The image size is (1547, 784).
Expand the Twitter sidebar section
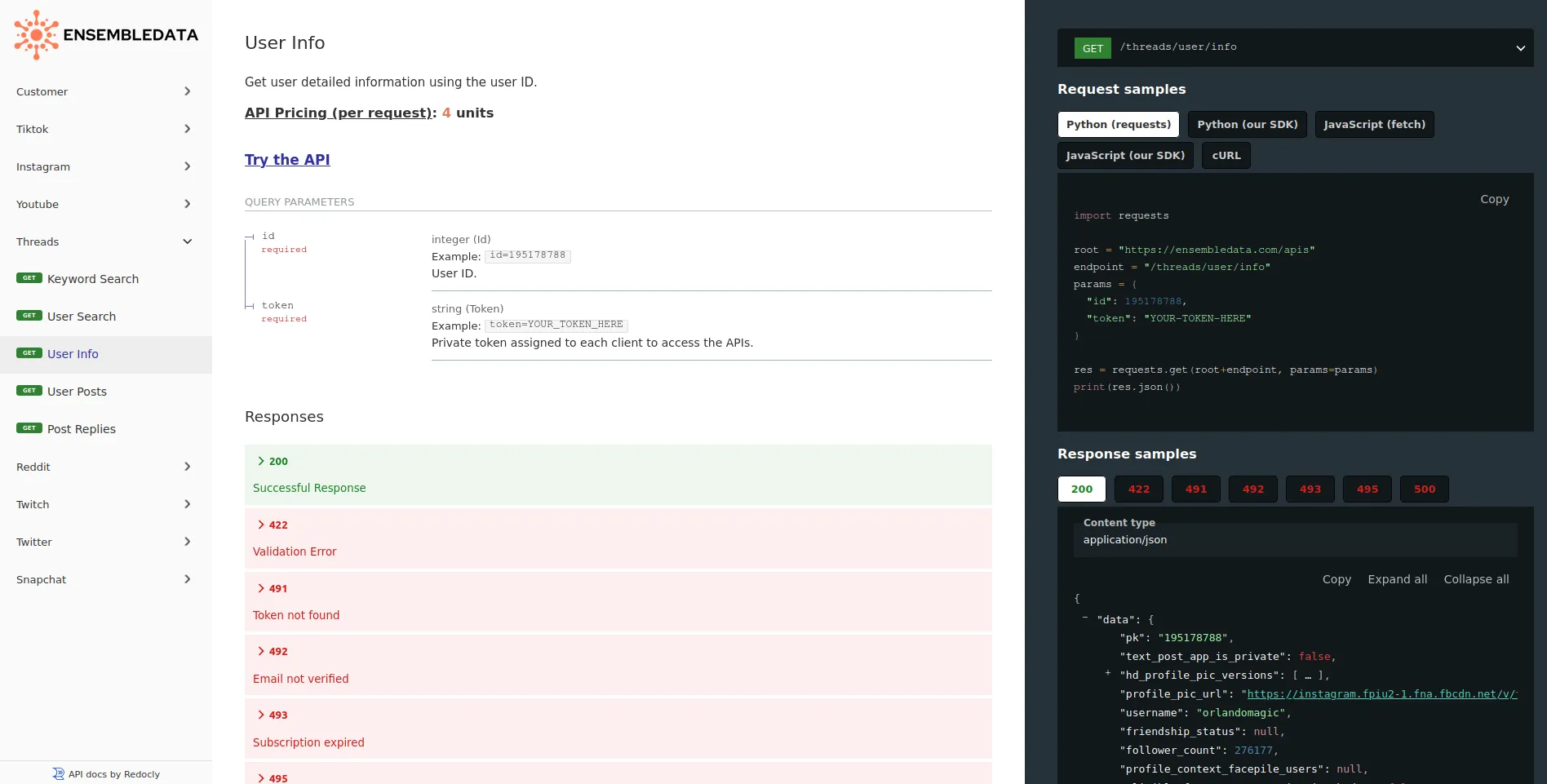pyautogui.click(x=106, y=542)
